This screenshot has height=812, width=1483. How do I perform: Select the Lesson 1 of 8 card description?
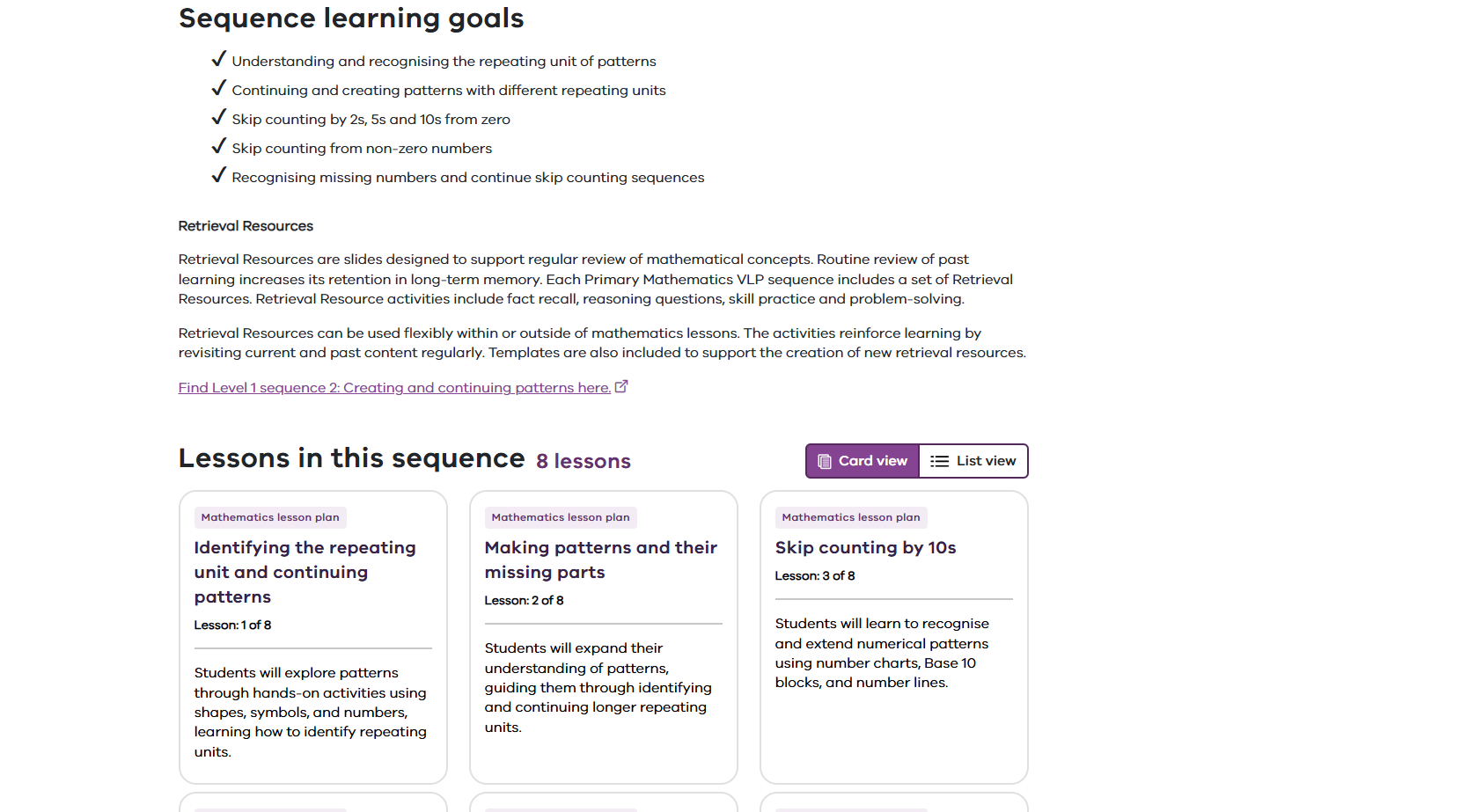(311, 712)
